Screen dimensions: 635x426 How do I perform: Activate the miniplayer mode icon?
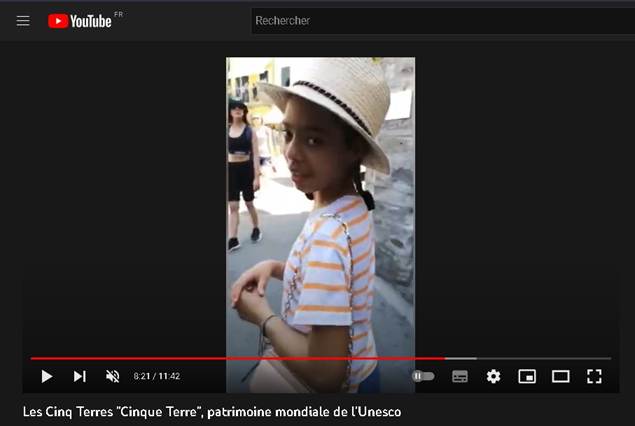(x=527, y=376)
